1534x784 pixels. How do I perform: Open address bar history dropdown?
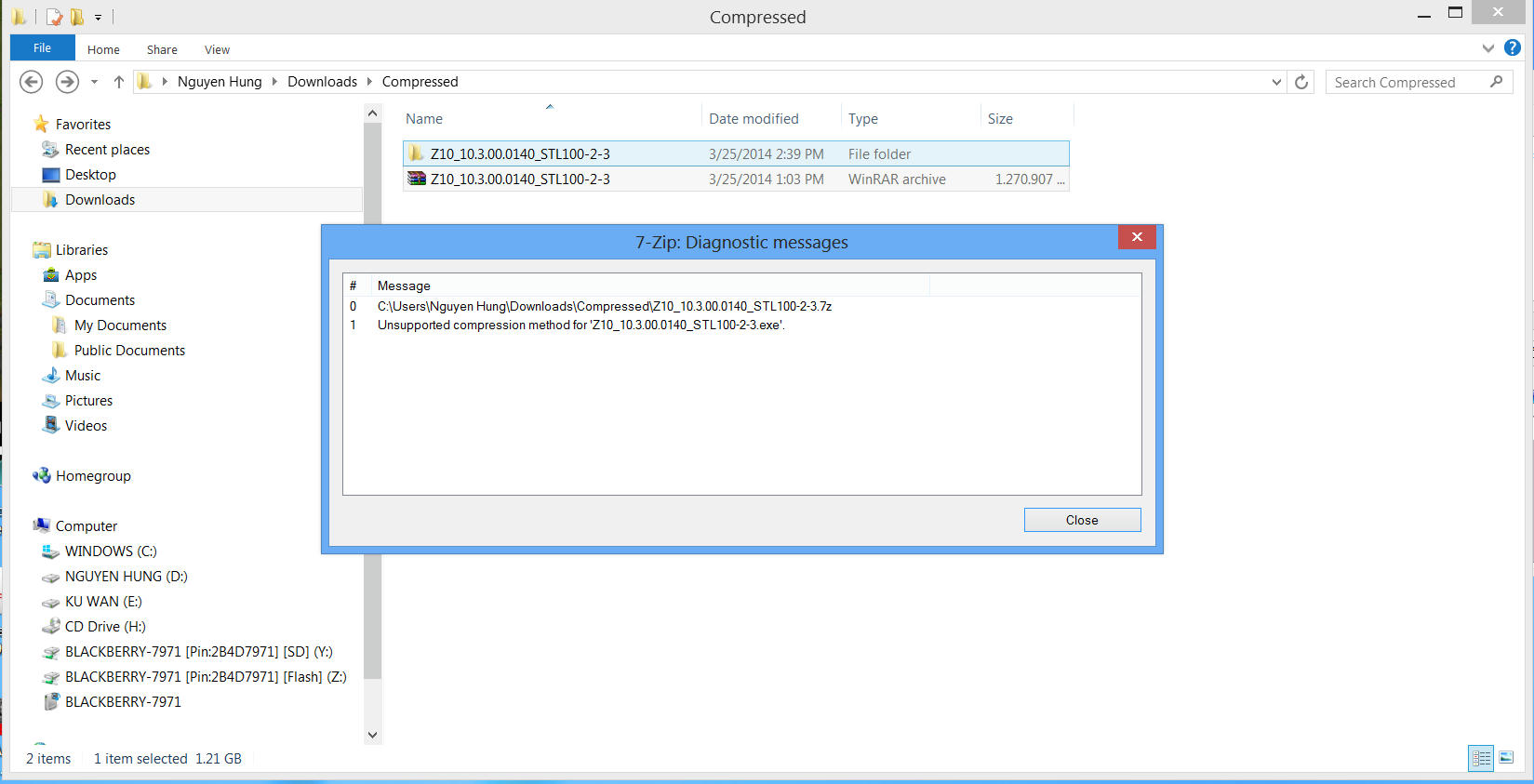click(x=1276, y=82)
